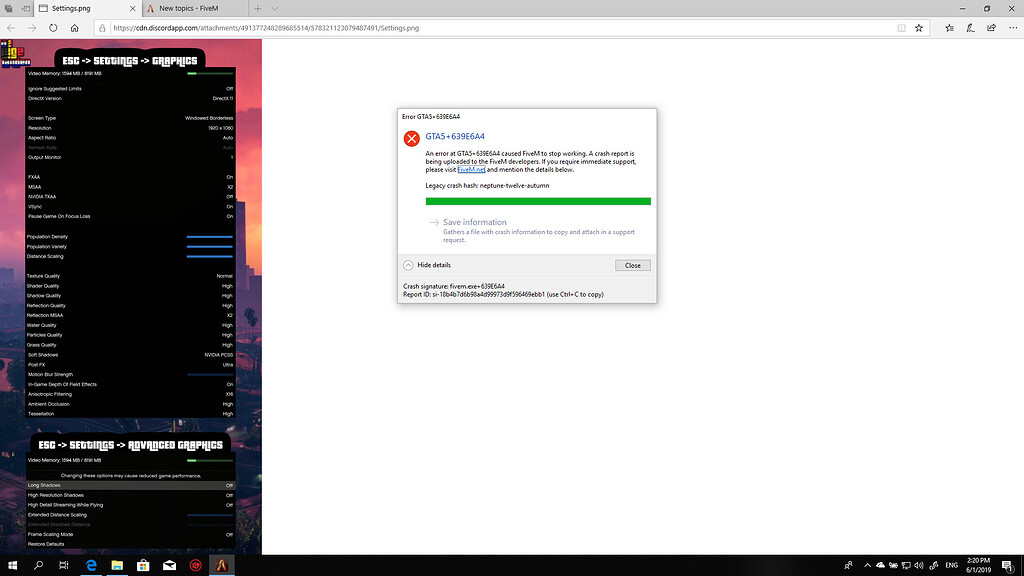The width and height of the screenshot is (1024, 576).
Task: Open Task View
Action: [63, 565]
